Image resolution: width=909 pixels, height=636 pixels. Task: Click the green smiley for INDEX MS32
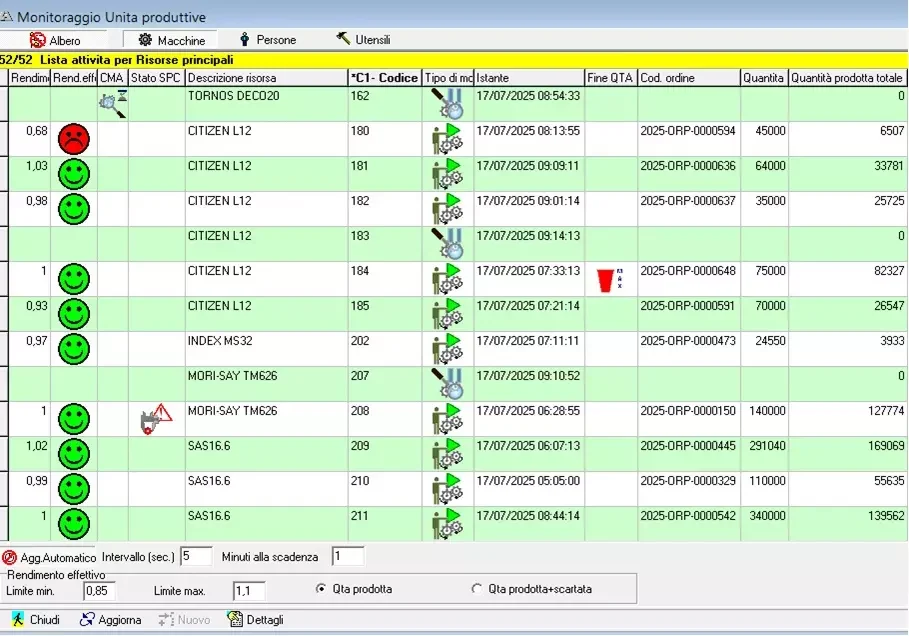[74, 349]
